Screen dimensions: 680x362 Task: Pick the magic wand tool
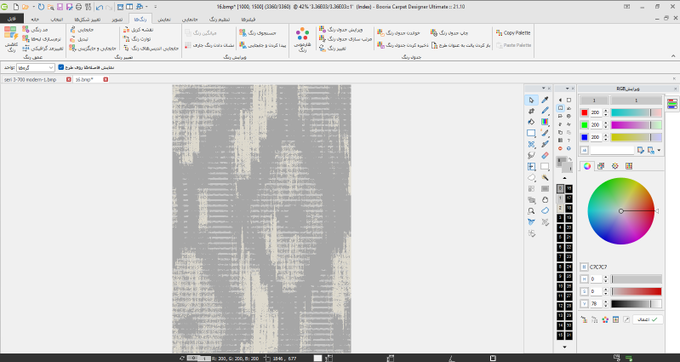click(x=545, y=178)
